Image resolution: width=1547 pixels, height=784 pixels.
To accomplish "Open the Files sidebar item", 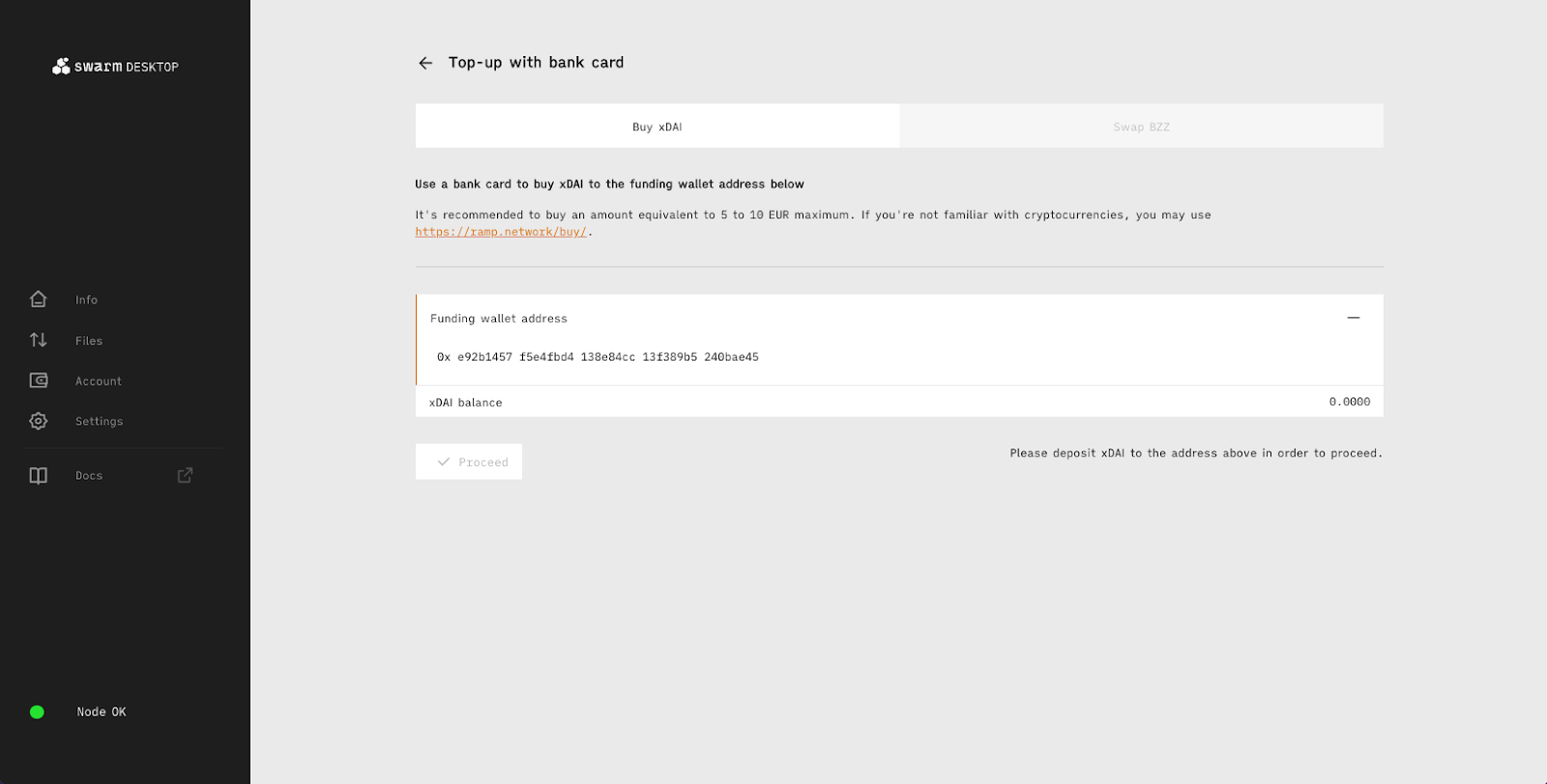I will (x=89, y=341).
